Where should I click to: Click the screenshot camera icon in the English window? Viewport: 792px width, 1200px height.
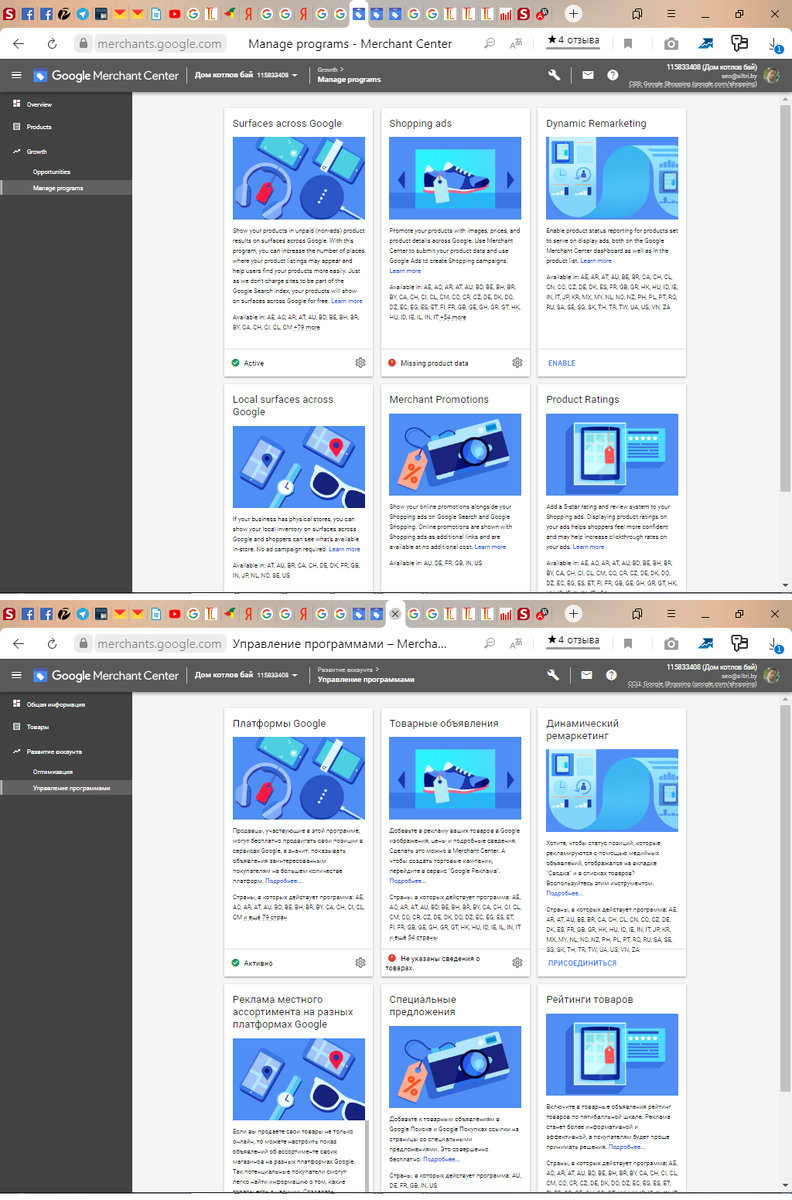(671, 44)
